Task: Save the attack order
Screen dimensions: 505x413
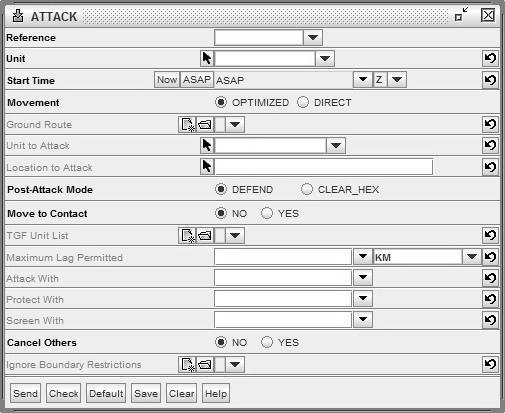Action: click(146, 393)
